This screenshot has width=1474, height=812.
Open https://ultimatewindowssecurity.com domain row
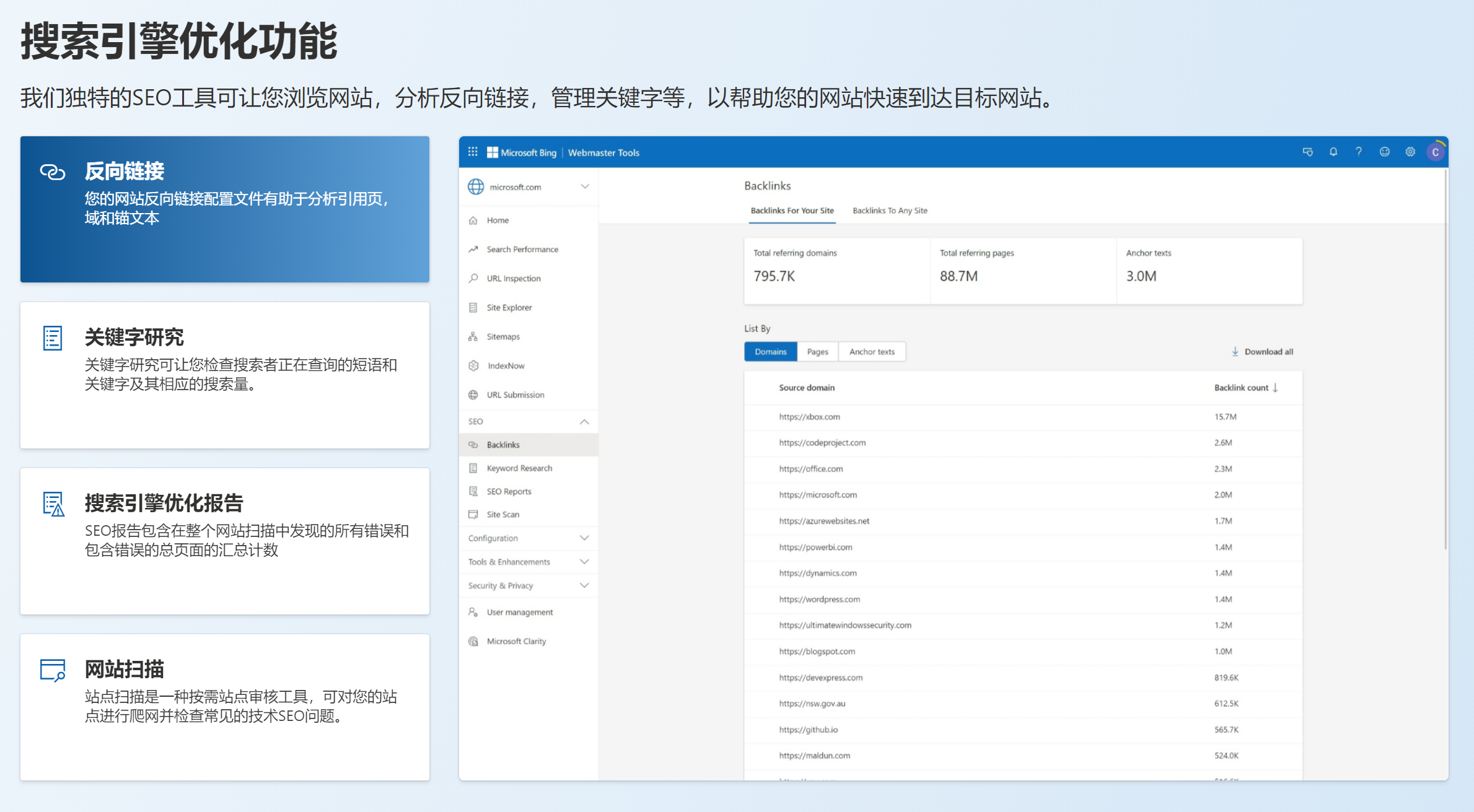pyautogui.click(x=1023, y=625)
